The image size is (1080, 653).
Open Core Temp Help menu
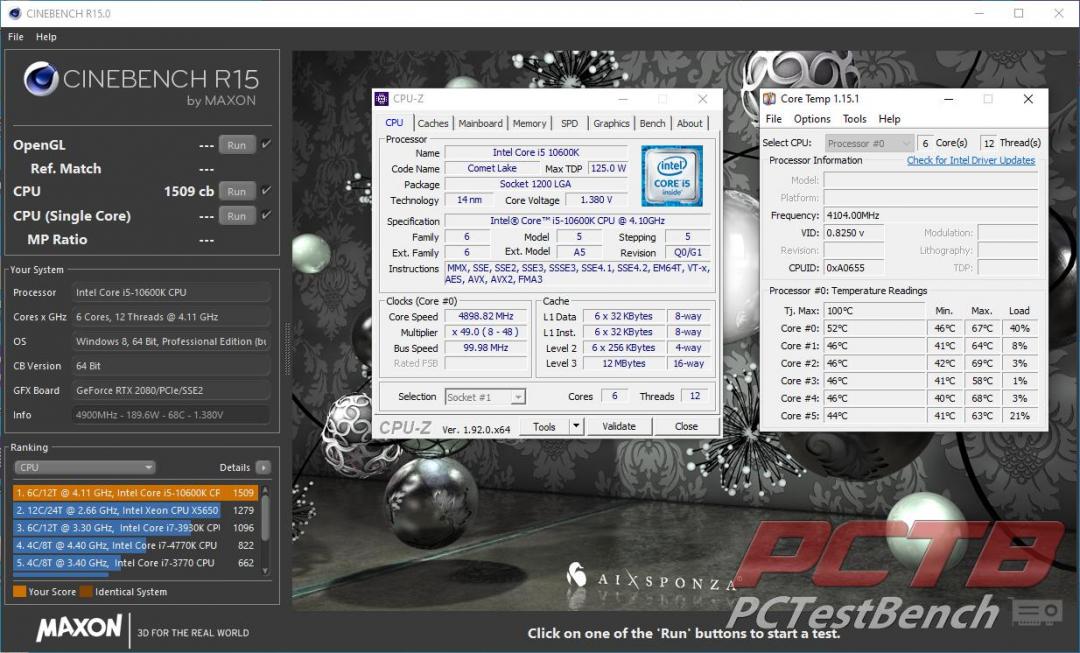pyautogui.click(x=889, y=118)
